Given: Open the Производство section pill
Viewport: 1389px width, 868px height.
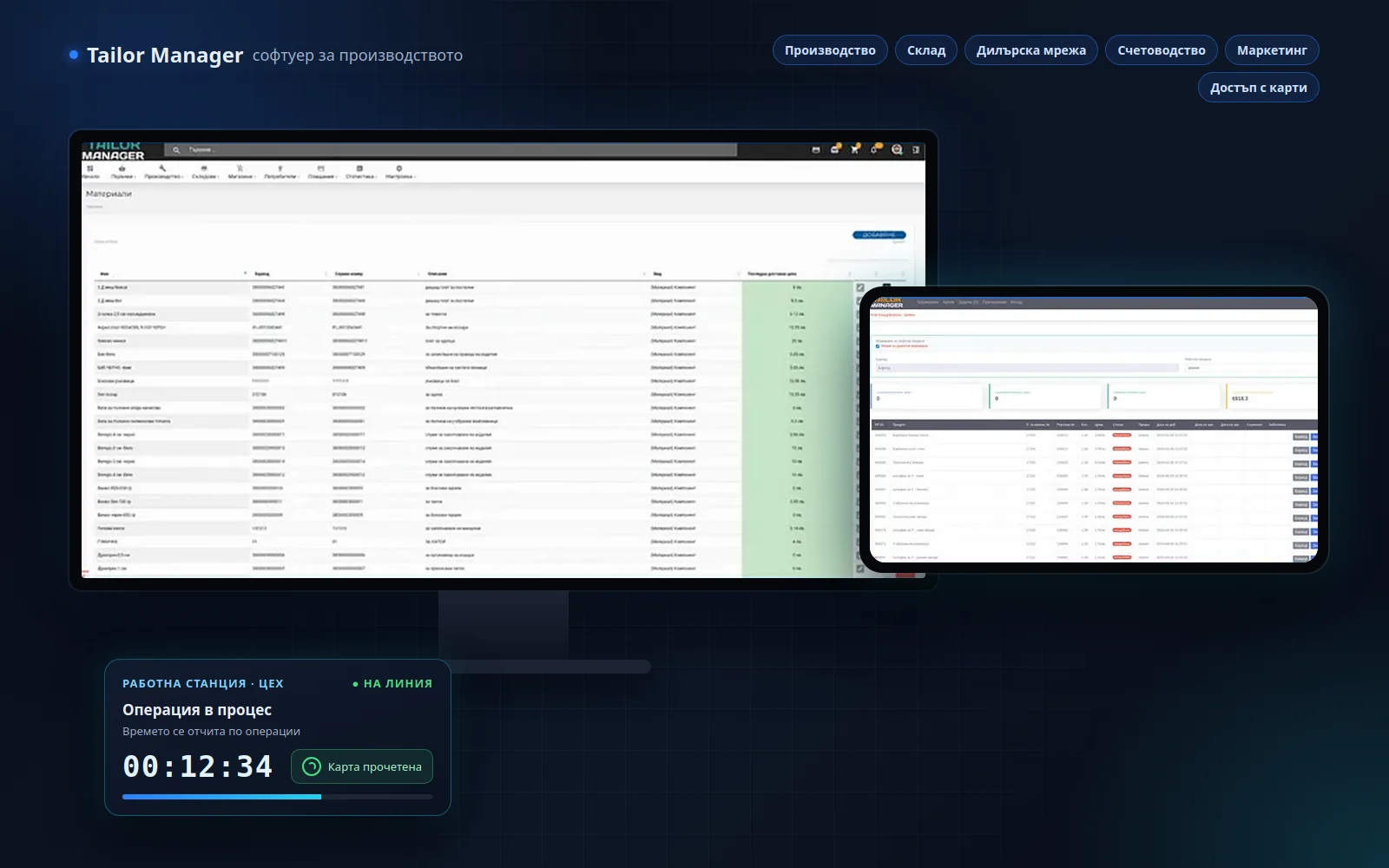Looking at the screenshot, I should (x=830, y=50).
